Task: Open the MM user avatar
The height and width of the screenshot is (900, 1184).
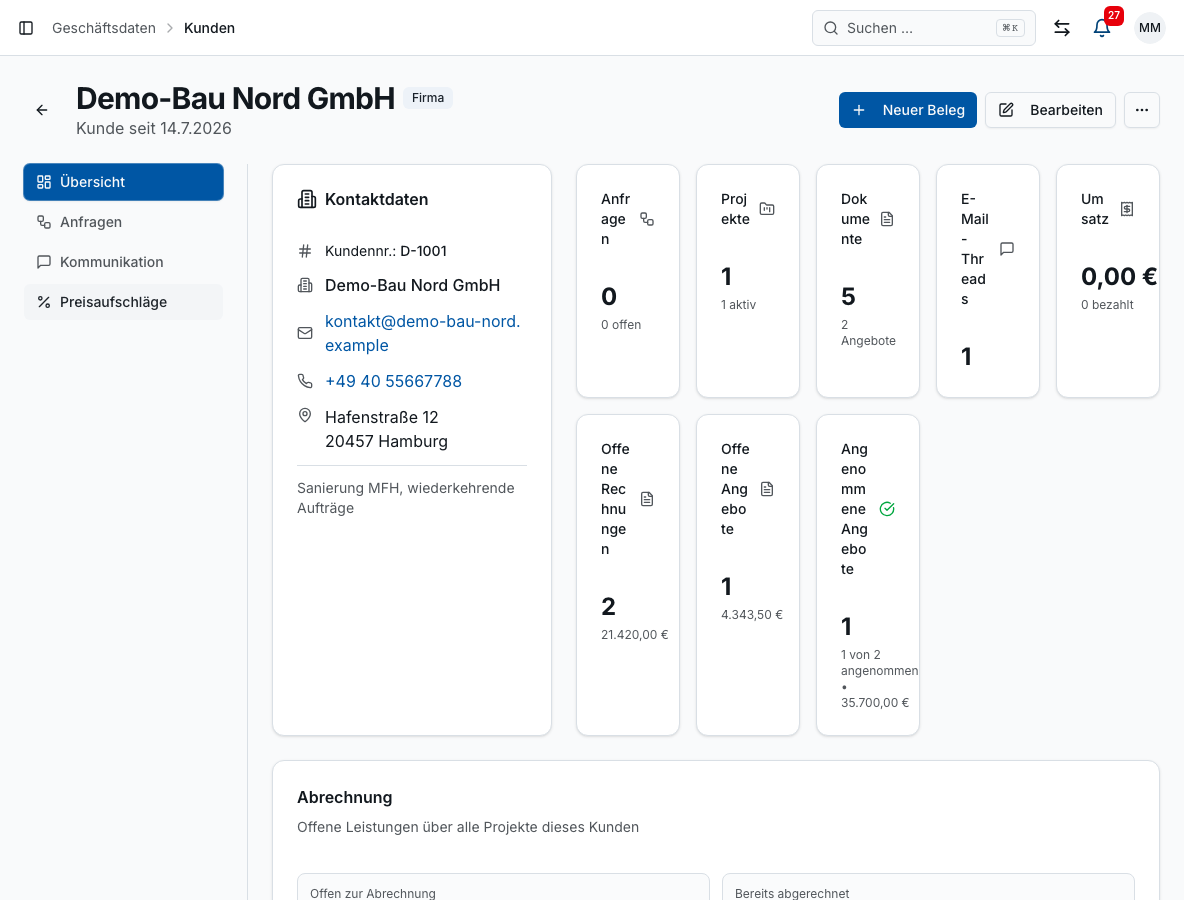Action: 1149,28
